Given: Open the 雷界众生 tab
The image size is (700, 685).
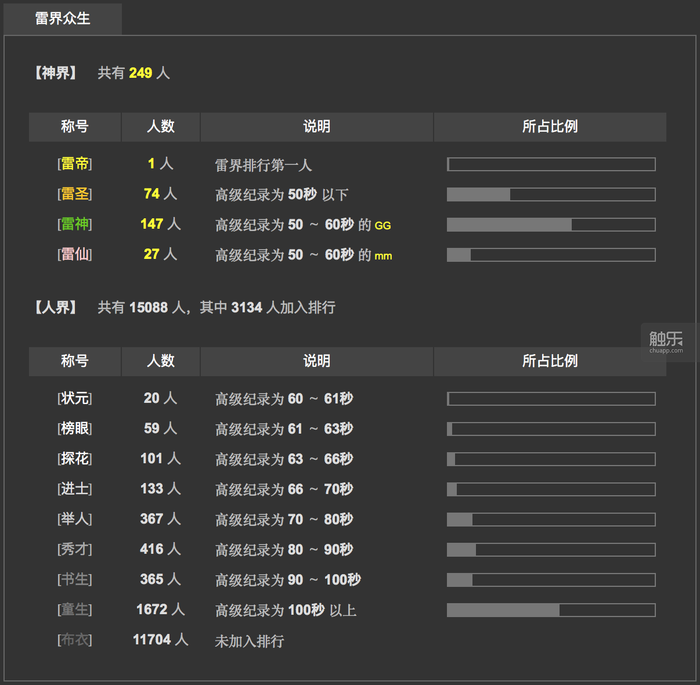Looking at the screenshot, I should coord(62,18).
